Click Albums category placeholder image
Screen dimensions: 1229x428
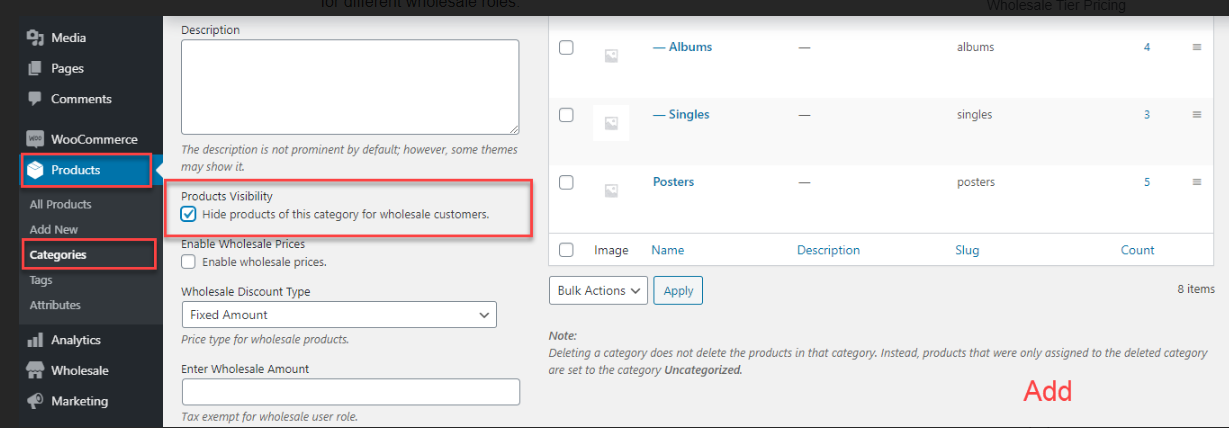(611, 56)
